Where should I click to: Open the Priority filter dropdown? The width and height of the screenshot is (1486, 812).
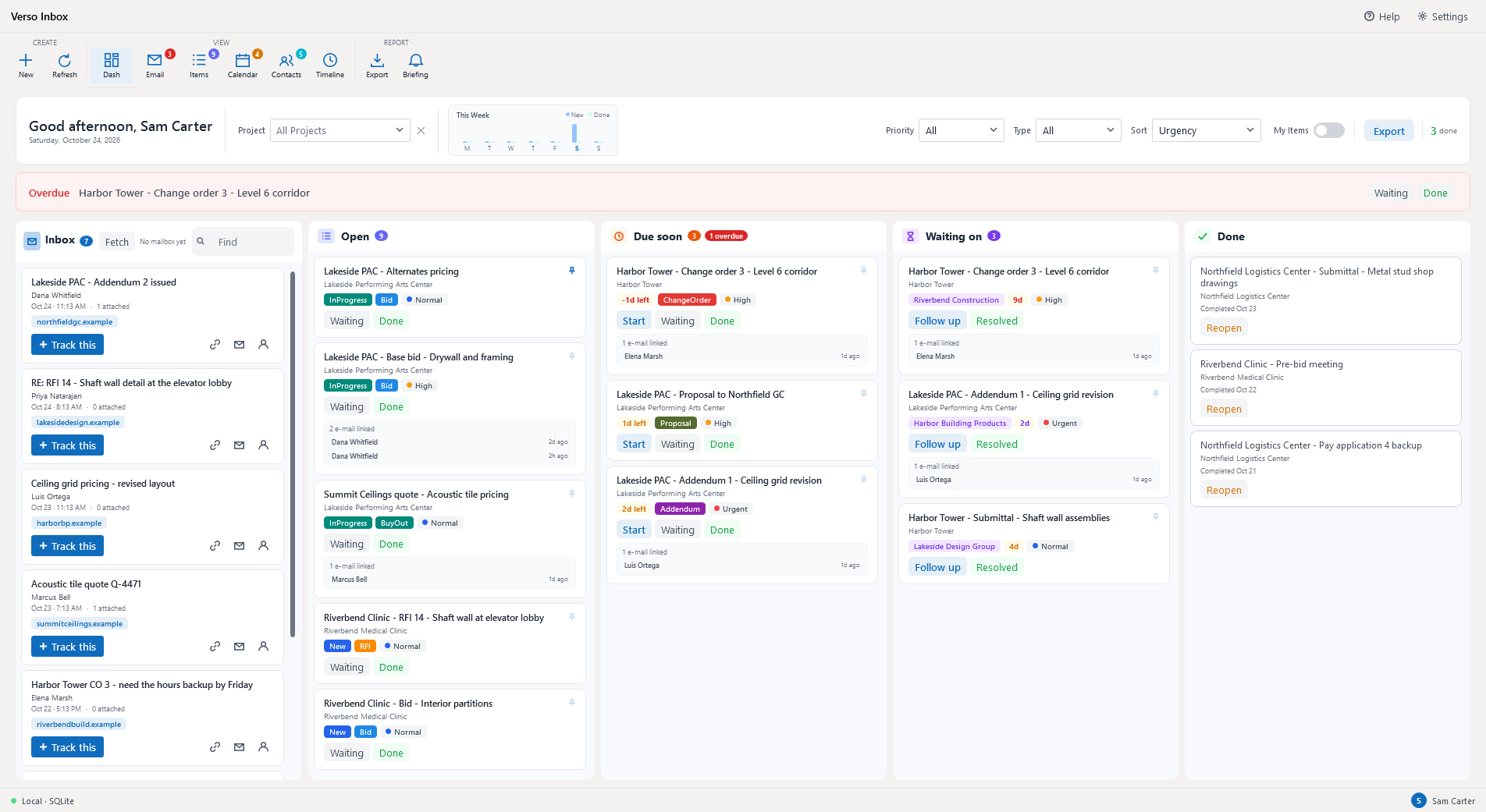[x=961, y=130]
